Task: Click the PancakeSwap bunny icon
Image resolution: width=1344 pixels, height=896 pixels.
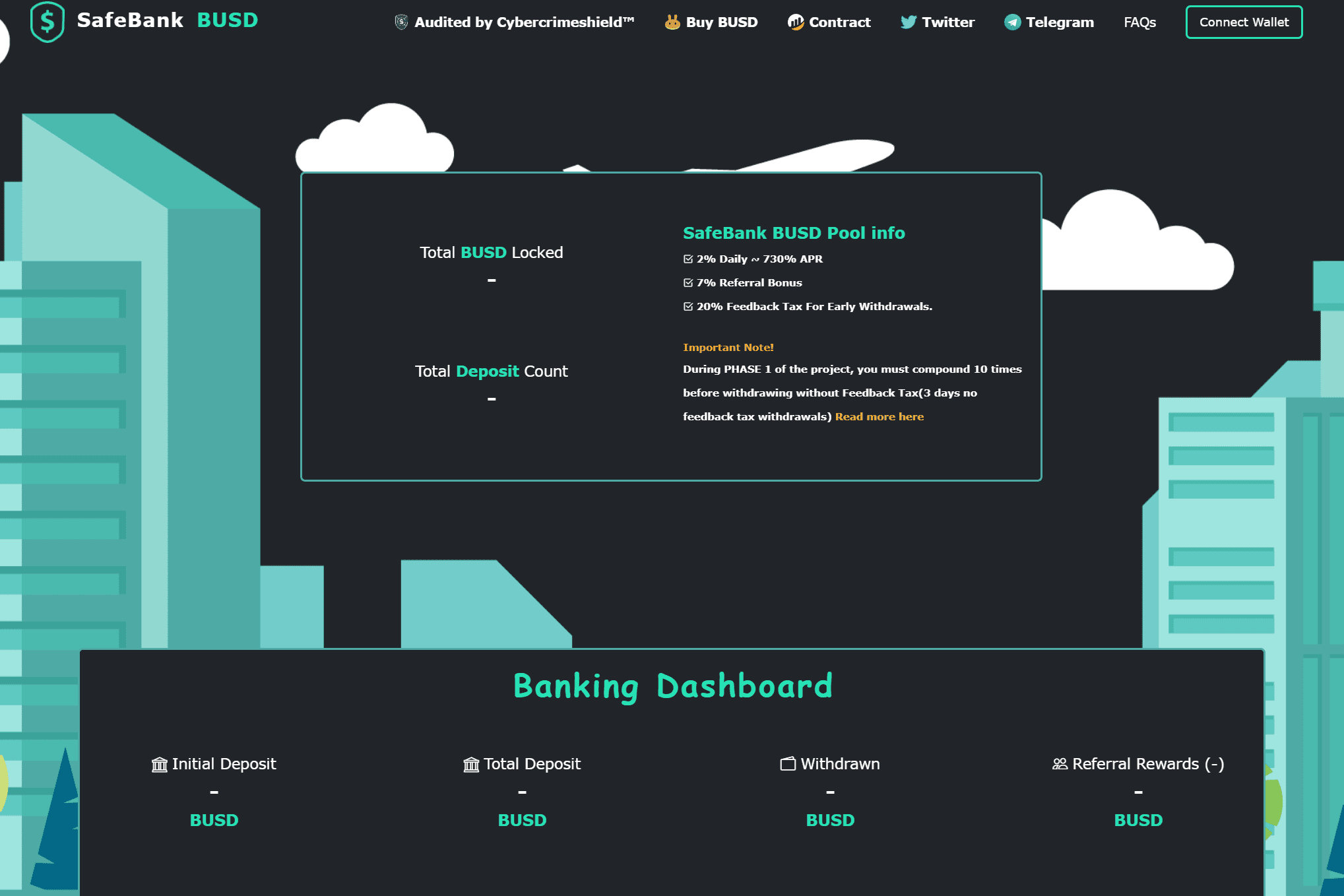Action: point(672,22)
